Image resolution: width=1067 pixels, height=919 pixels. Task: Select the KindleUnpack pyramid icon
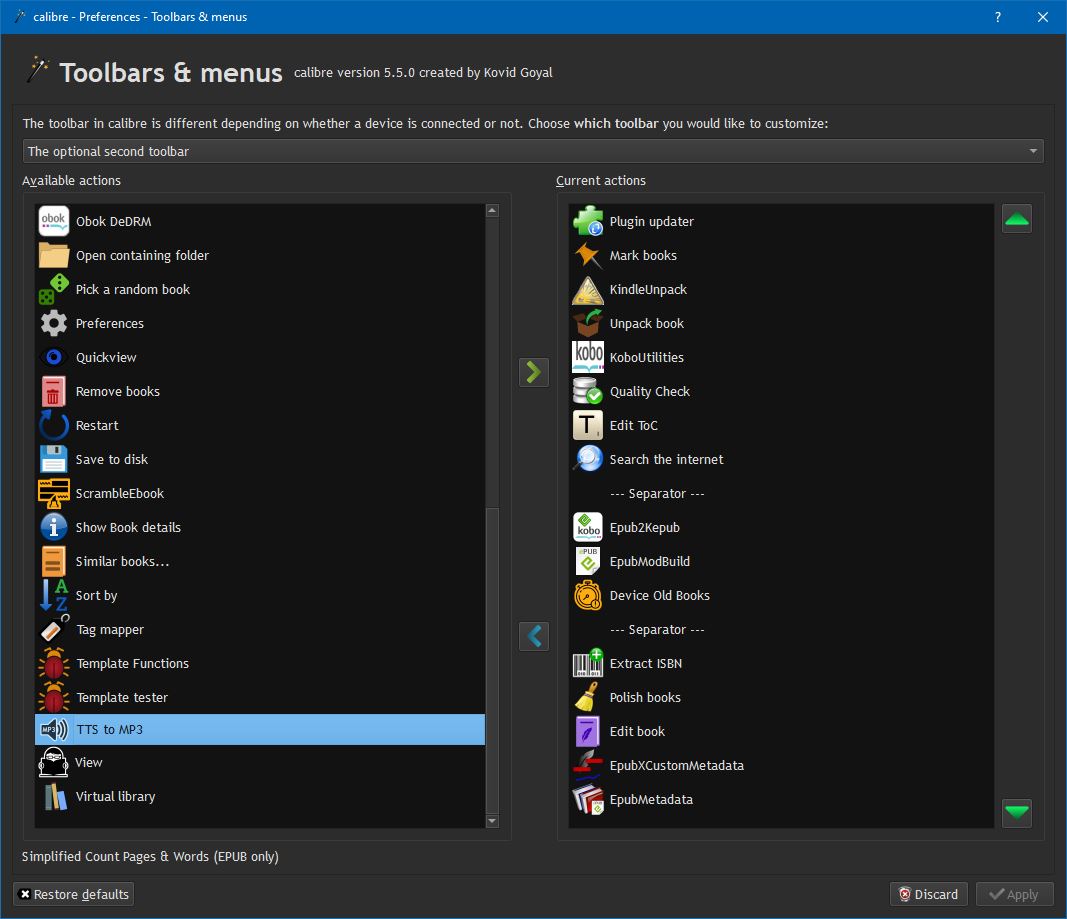(x=588, y=289)
